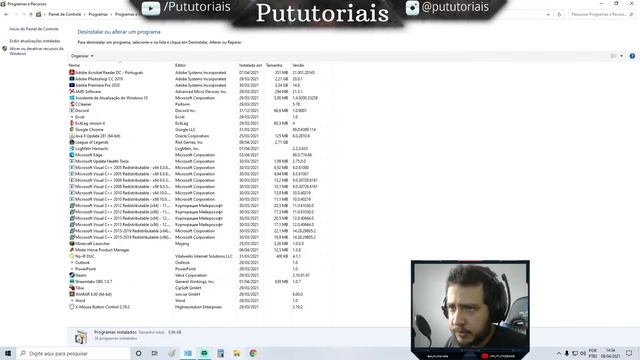Select the Adobe Photoshop CC 2019 icon
This screenshot has height=360, width=640.
[72, 79]
